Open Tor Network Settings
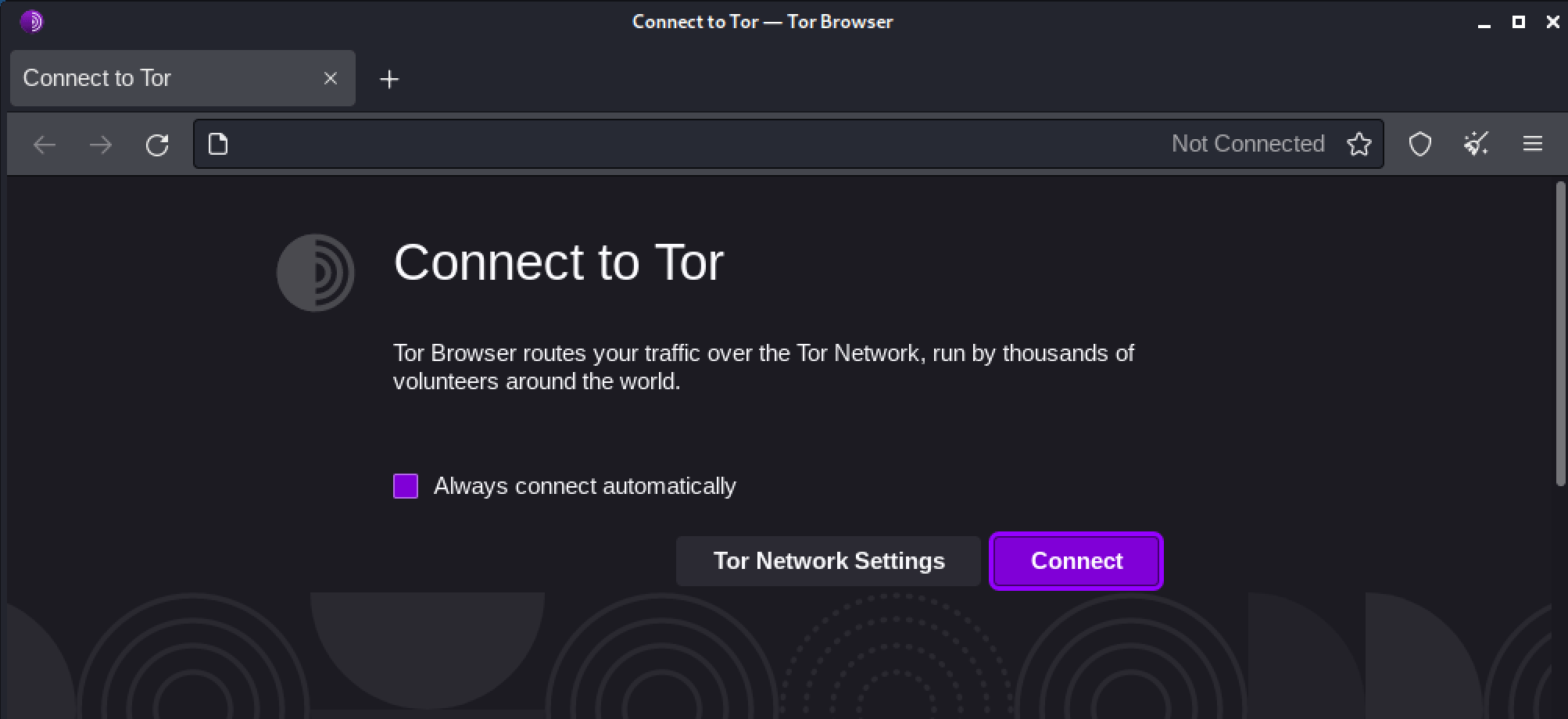 pyautogui.click(x=828, y=560)
